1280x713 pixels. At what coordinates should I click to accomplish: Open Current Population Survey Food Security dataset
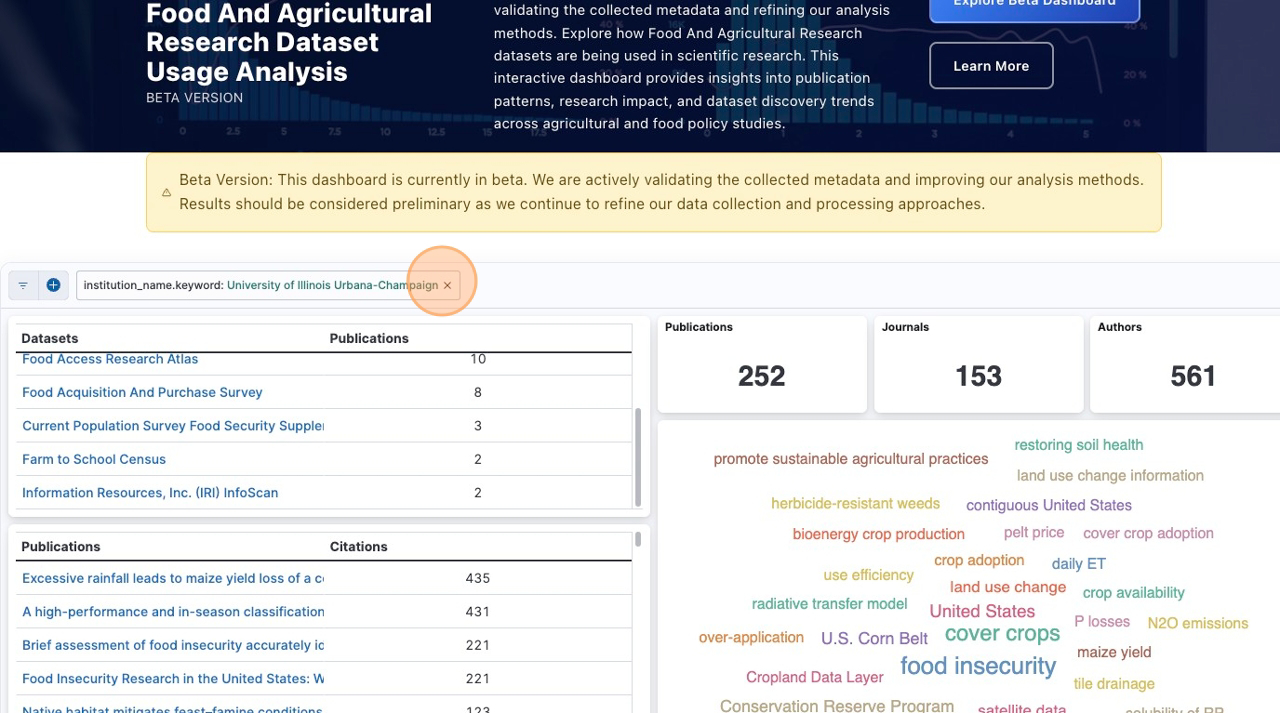point(173,426)
